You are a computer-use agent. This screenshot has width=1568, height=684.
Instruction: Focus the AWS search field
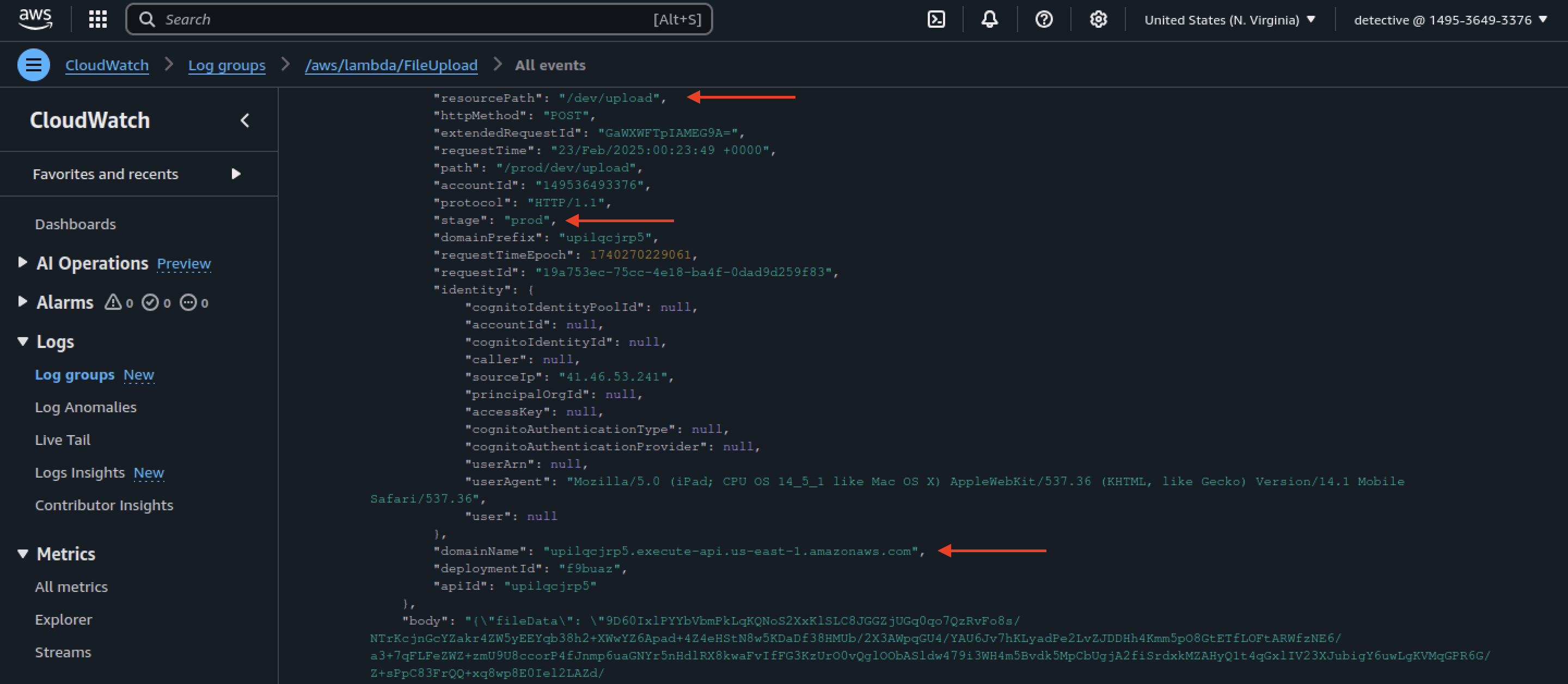click(419, 20)
